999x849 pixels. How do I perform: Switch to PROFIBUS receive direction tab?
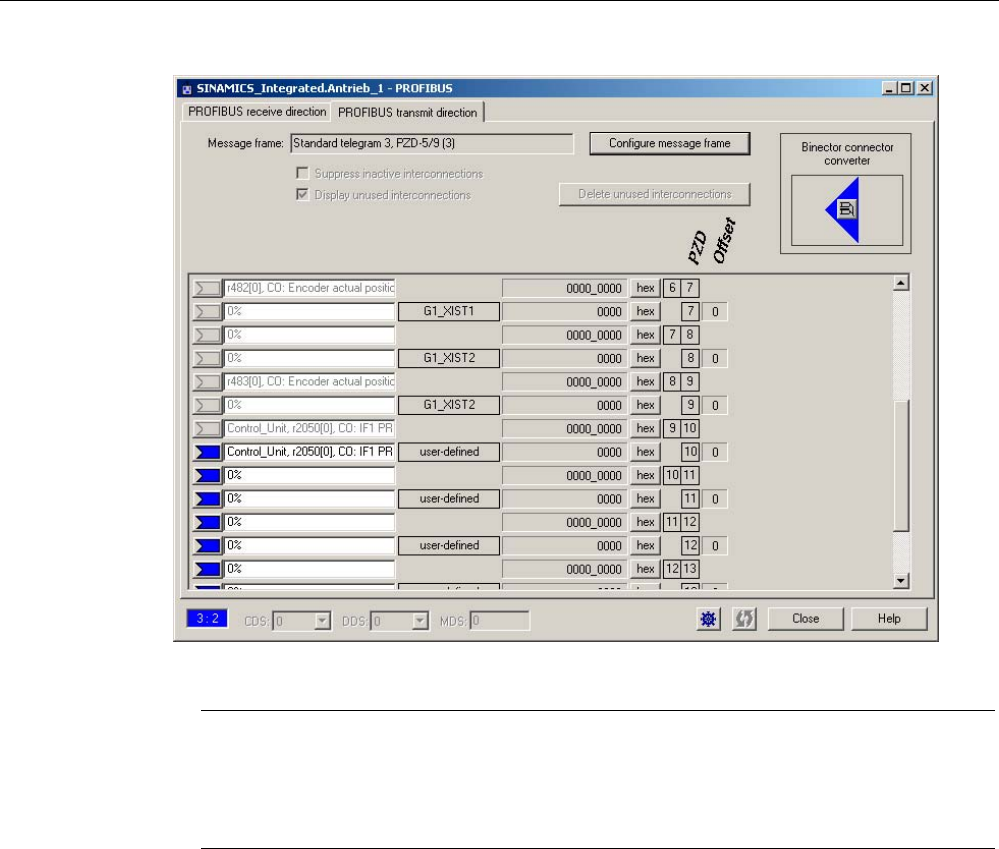pyautogui.click(x=257, y=111)
